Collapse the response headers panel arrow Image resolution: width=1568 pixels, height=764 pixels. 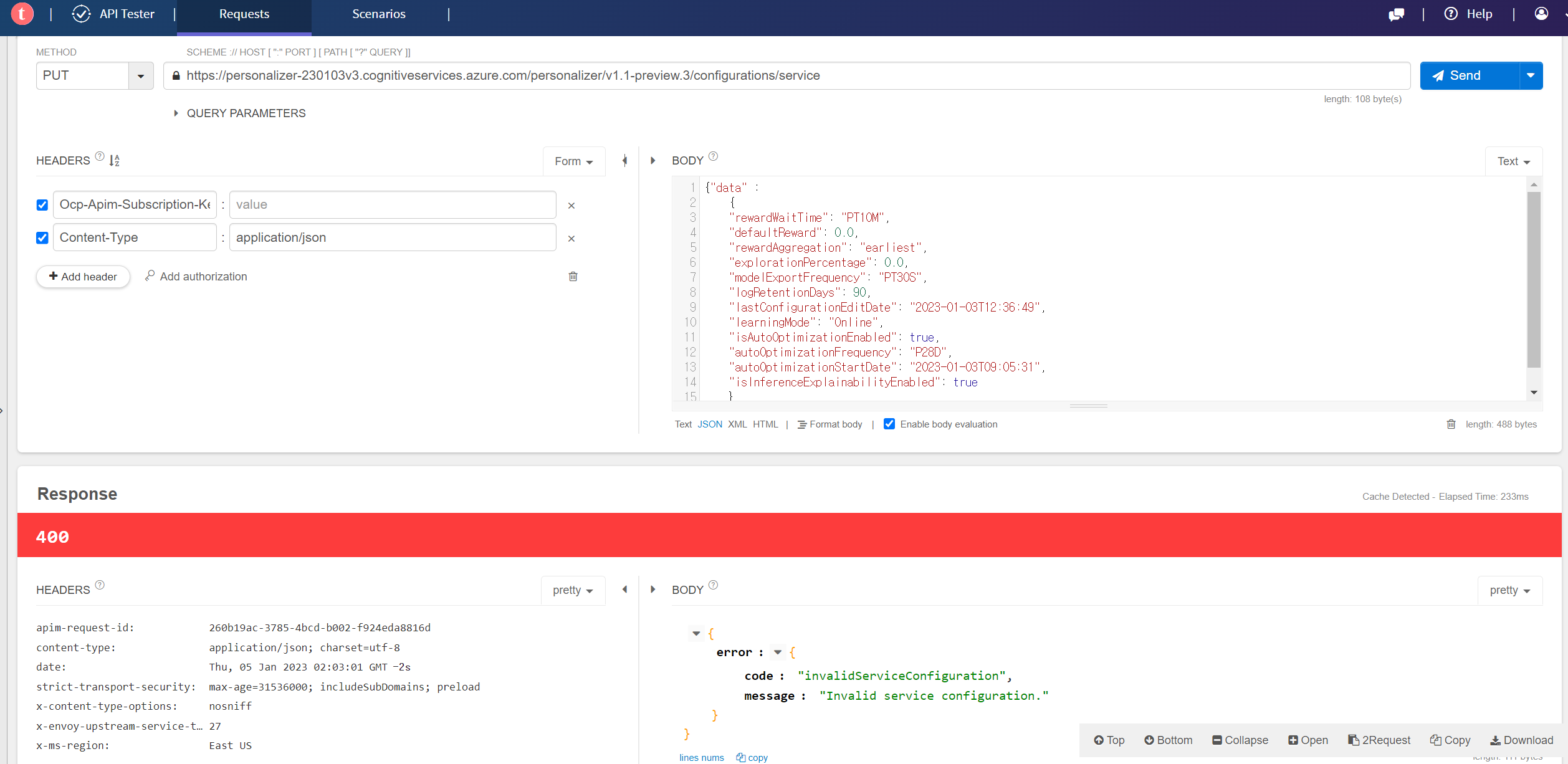click(624, 590)
